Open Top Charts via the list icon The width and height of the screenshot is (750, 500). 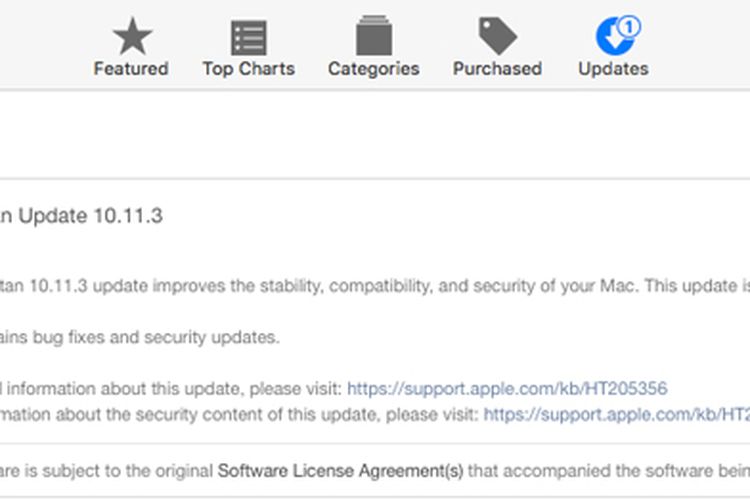tap(249, 38)
